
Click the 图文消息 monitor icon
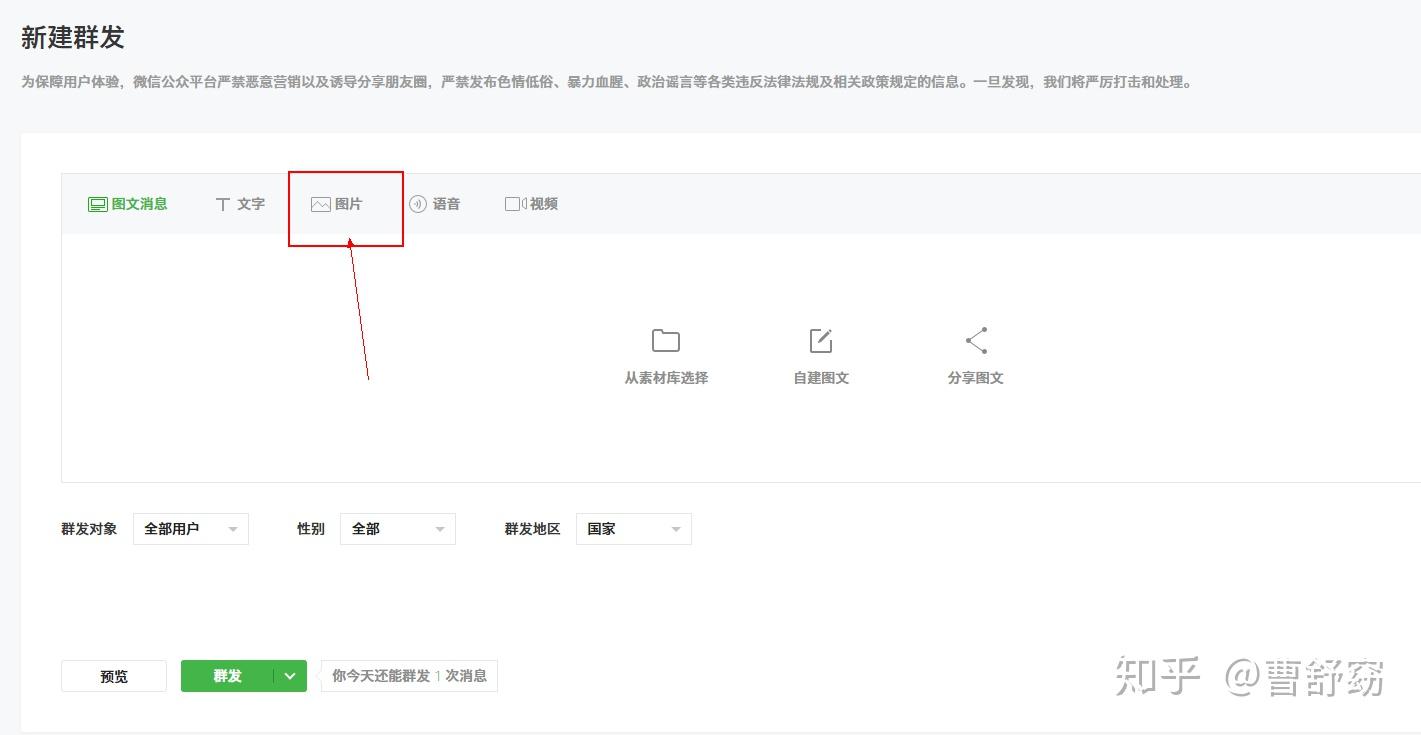coord(97,204)
